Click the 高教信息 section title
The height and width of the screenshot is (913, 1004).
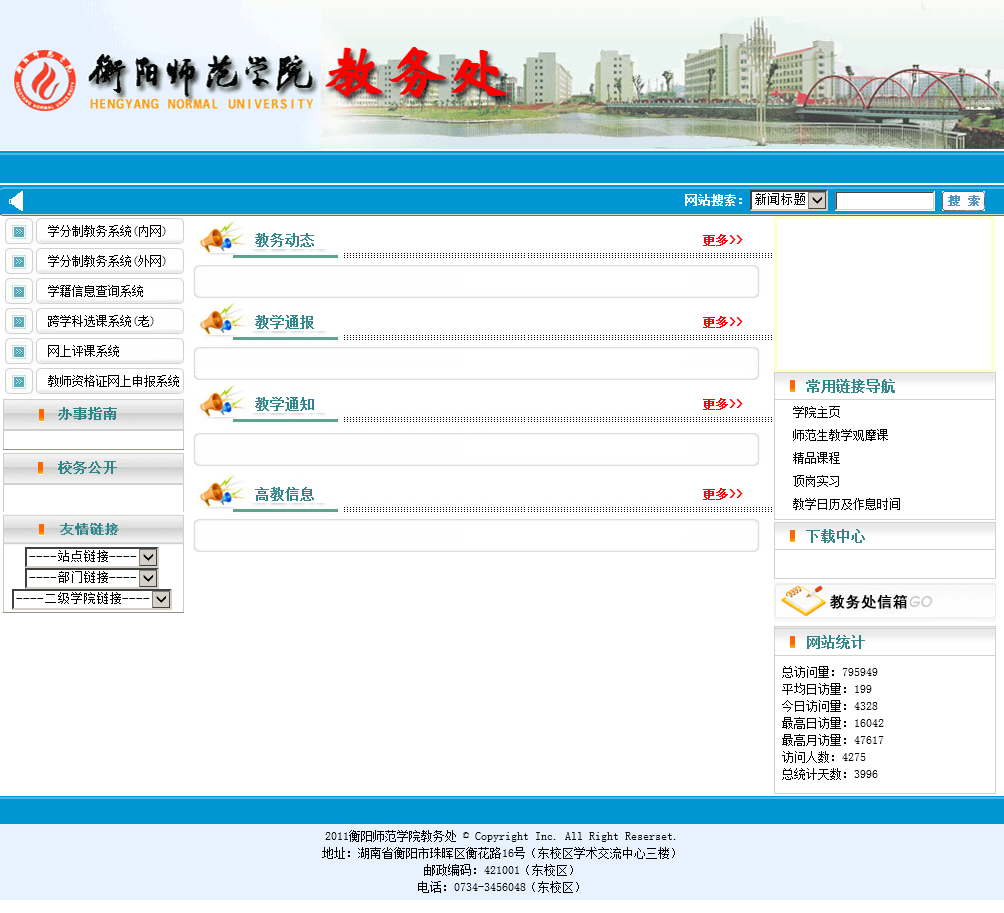pos(285,494)
